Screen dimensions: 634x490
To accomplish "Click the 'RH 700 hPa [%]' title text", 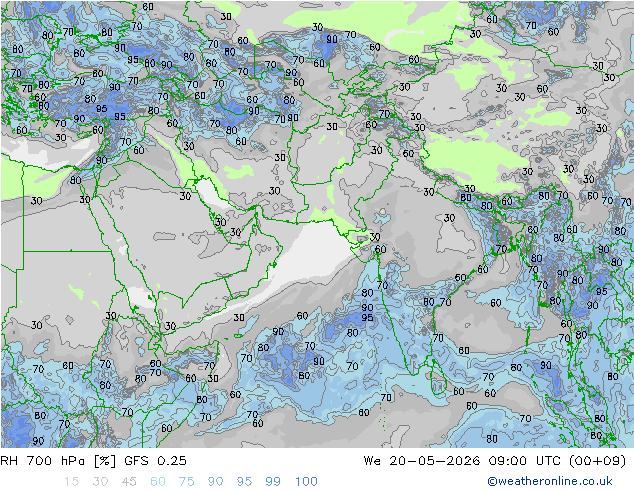I will click(58, 461).
